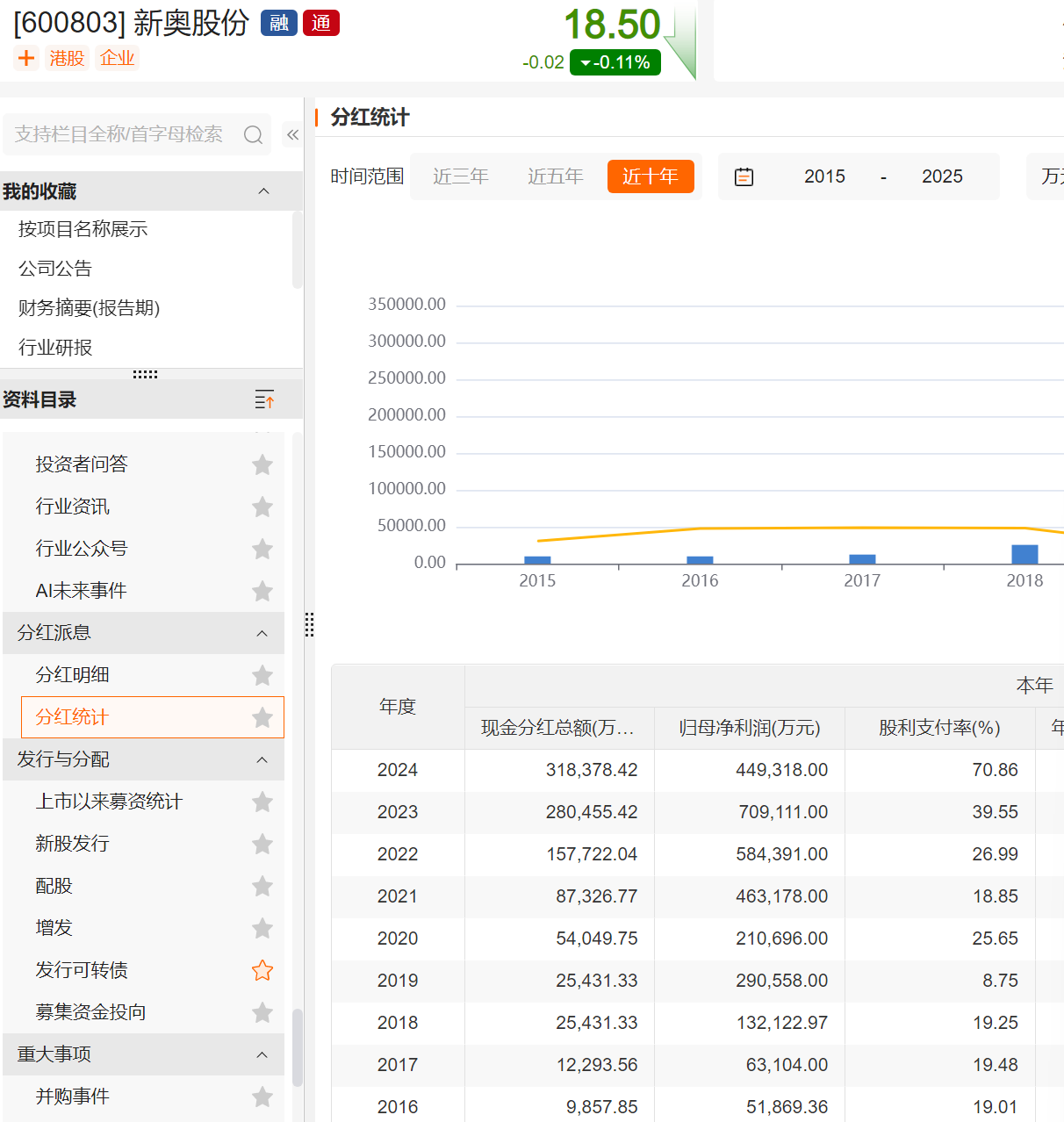Select the 近五年 time range
1064x1122 pixels.
(556, 176)
